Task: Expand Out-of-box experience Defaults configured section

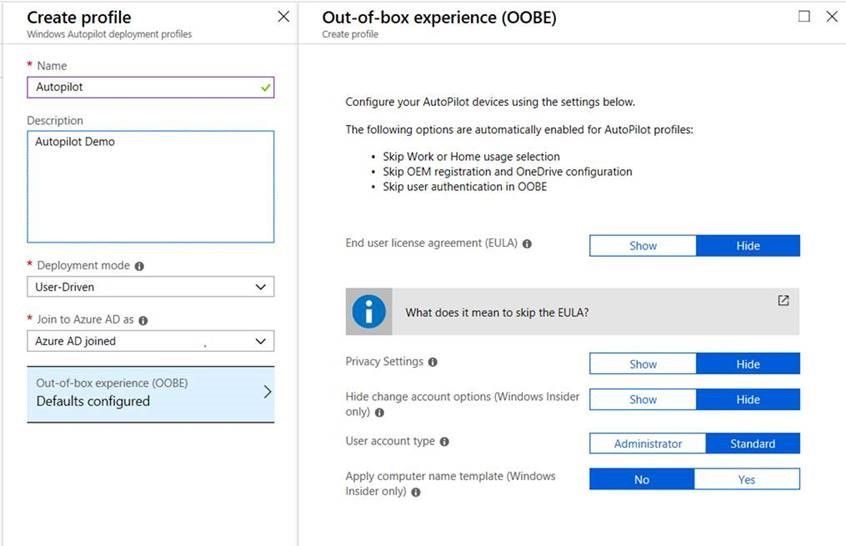Action: click(x=151, y=394)
